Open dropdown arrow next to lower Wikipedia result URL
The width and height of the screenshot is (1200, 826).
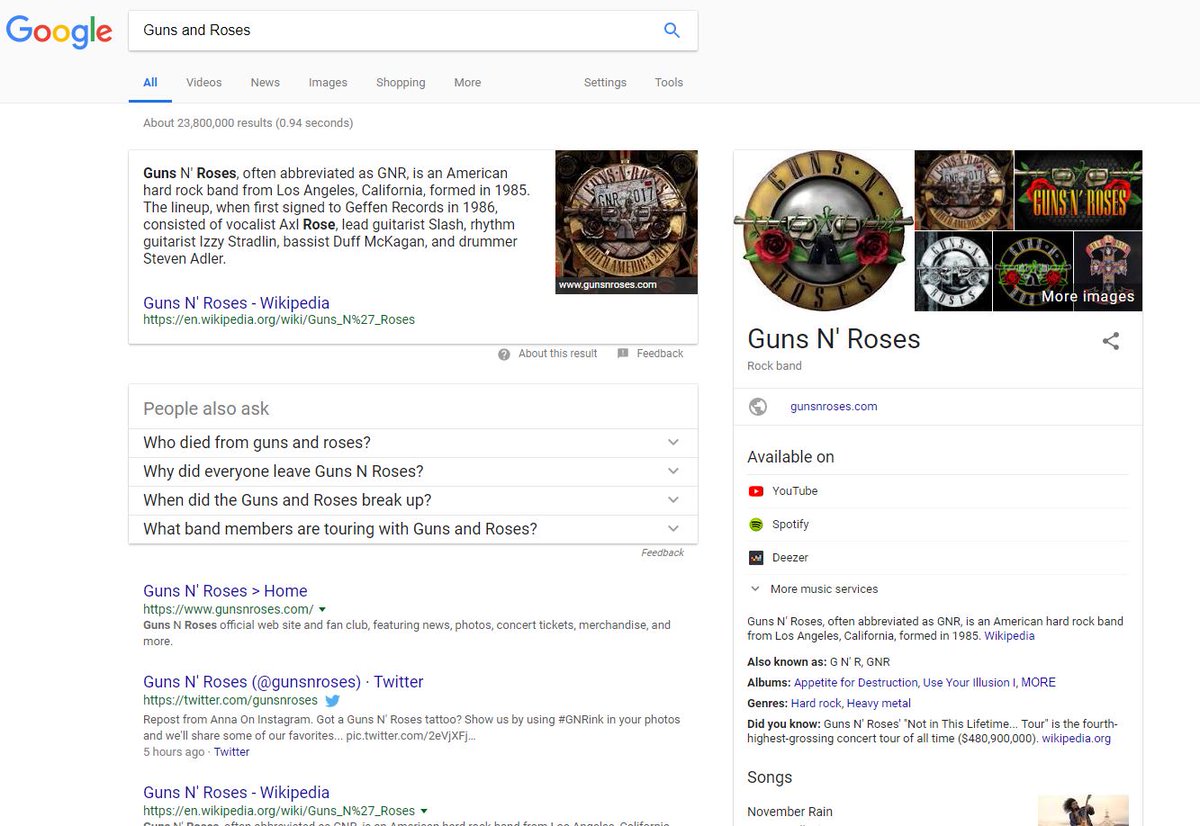424,811
